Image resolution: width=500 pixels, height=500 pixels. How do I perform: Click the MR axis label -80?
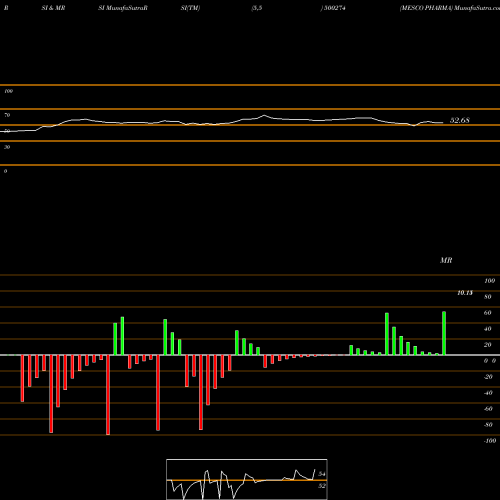click(488, 425)
